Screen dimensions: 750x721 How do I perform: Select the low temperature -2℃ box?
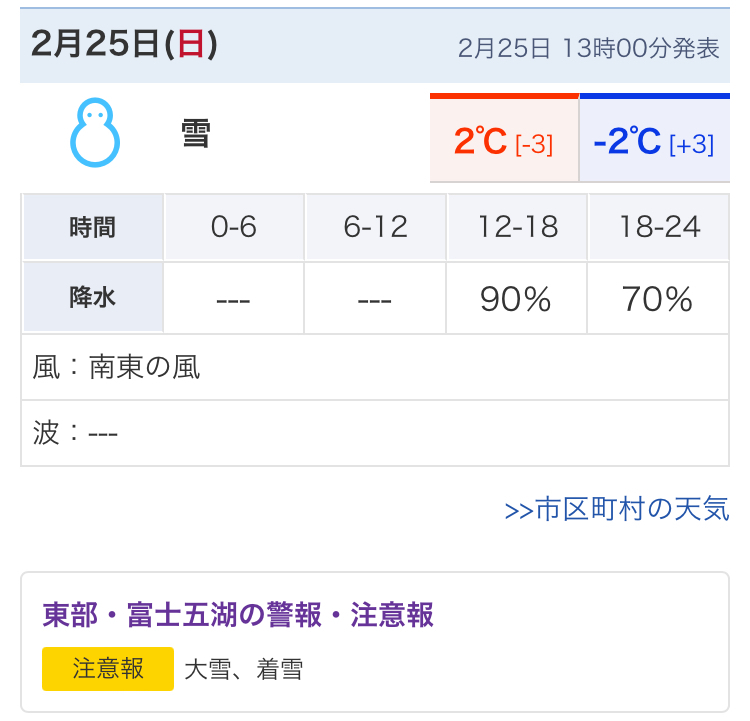[x=654, y=142]
